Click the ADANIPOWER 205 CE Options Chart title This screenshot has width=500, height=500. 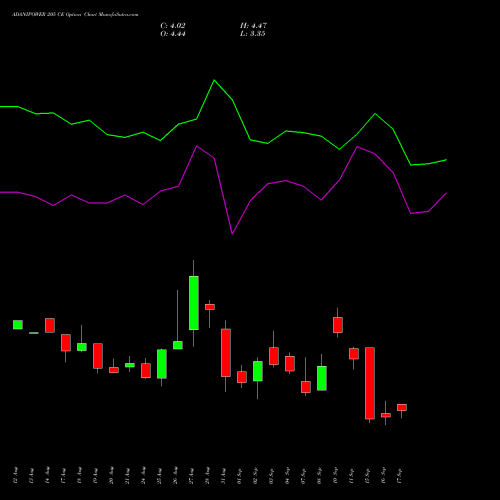75,15
